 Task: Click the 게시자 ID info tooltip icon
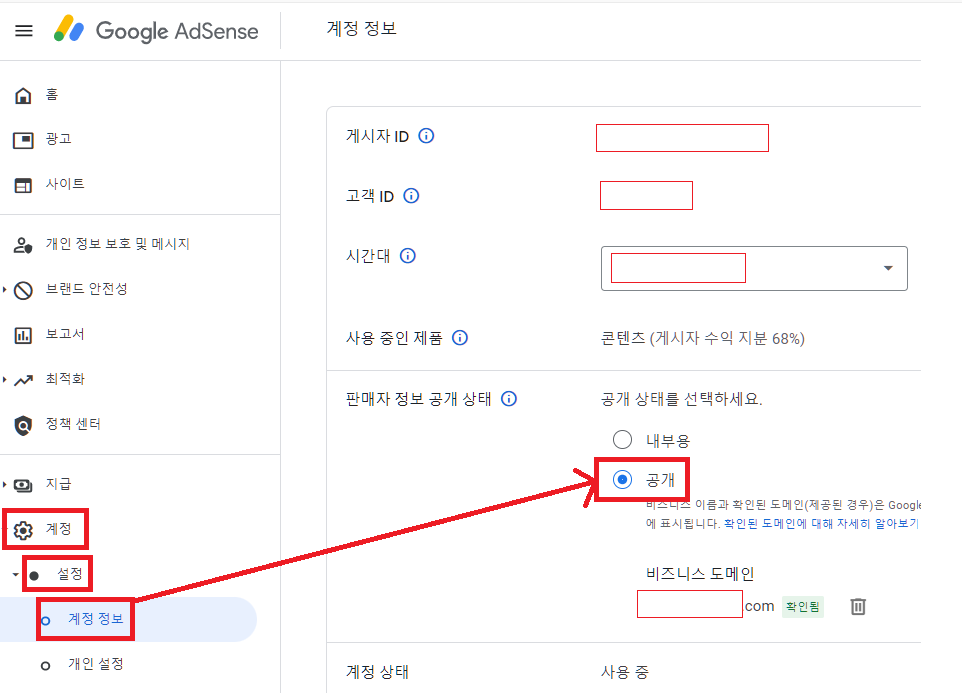(x=426, y=136)
